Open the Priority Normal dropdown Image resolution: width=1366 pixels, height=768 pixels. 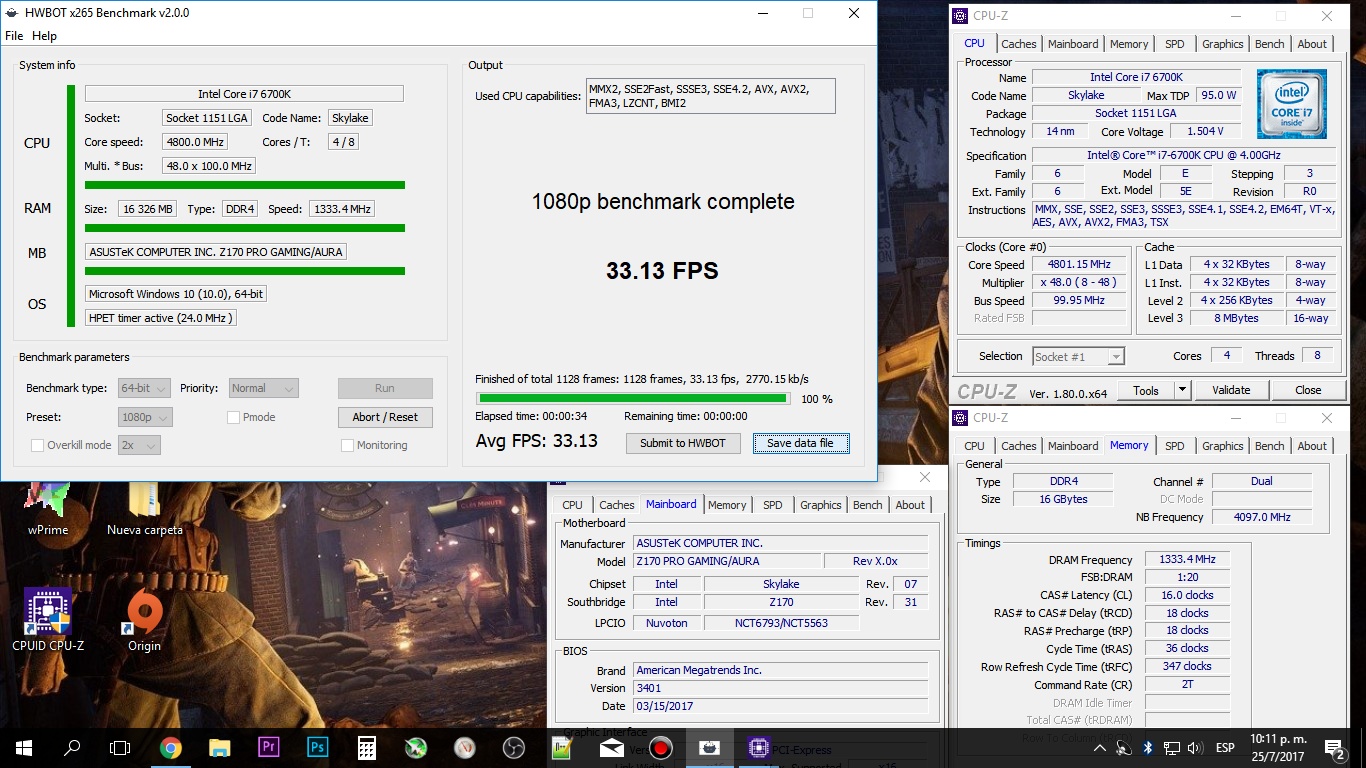(x=264, y=388)
